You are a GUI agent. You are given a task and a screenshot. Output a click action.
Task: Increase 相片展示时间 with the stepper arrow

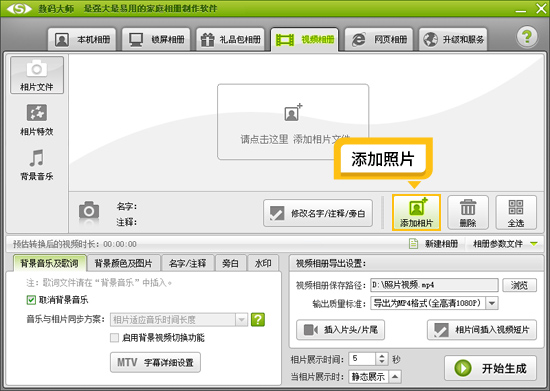[382, 356]
